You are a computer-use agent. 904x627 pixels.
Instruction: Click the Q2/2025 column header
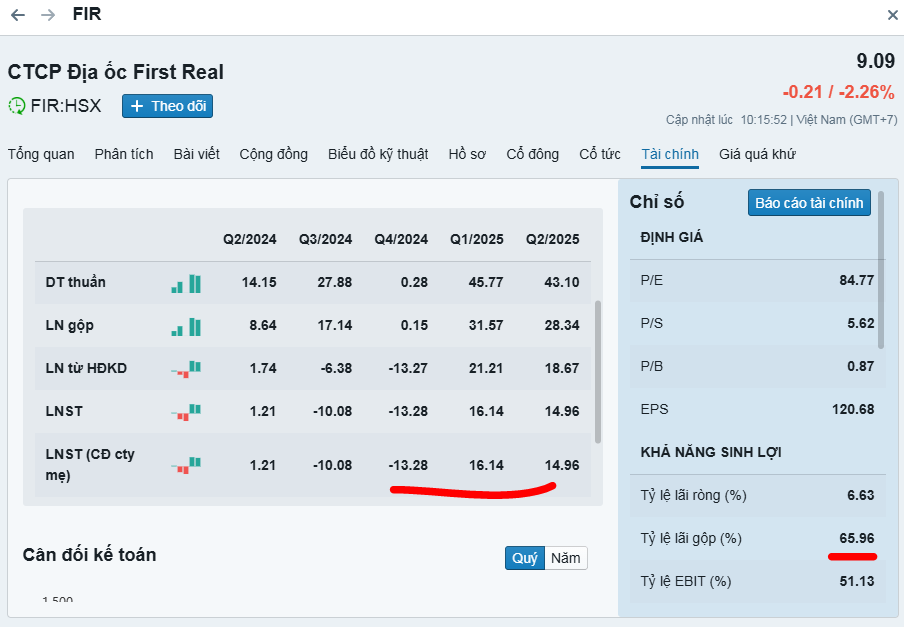tap(552, 239)
